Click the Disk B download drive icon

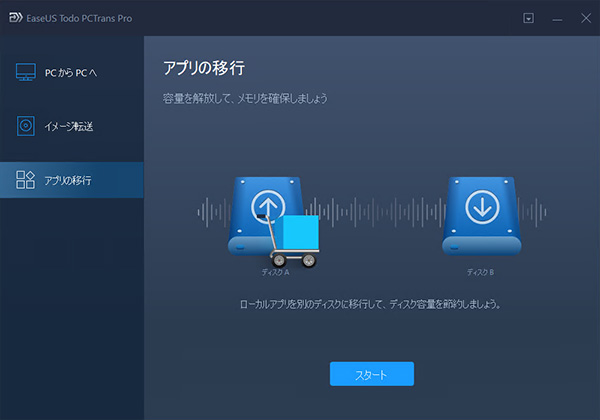pos(482,215)
